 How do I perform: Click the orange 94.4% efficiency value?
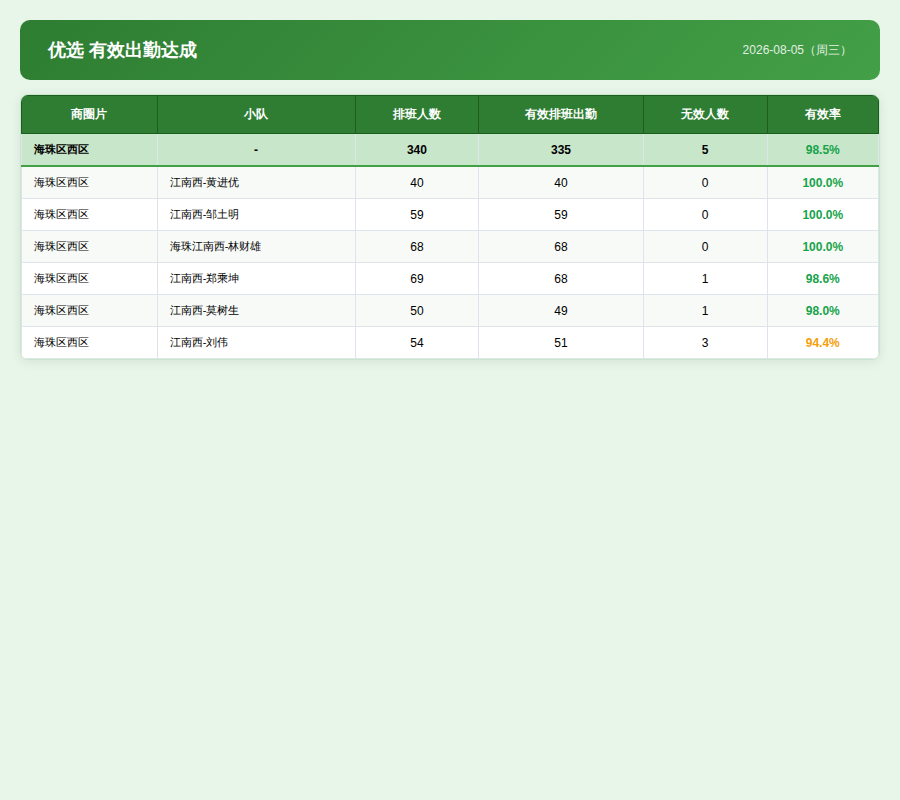point(823,343)
